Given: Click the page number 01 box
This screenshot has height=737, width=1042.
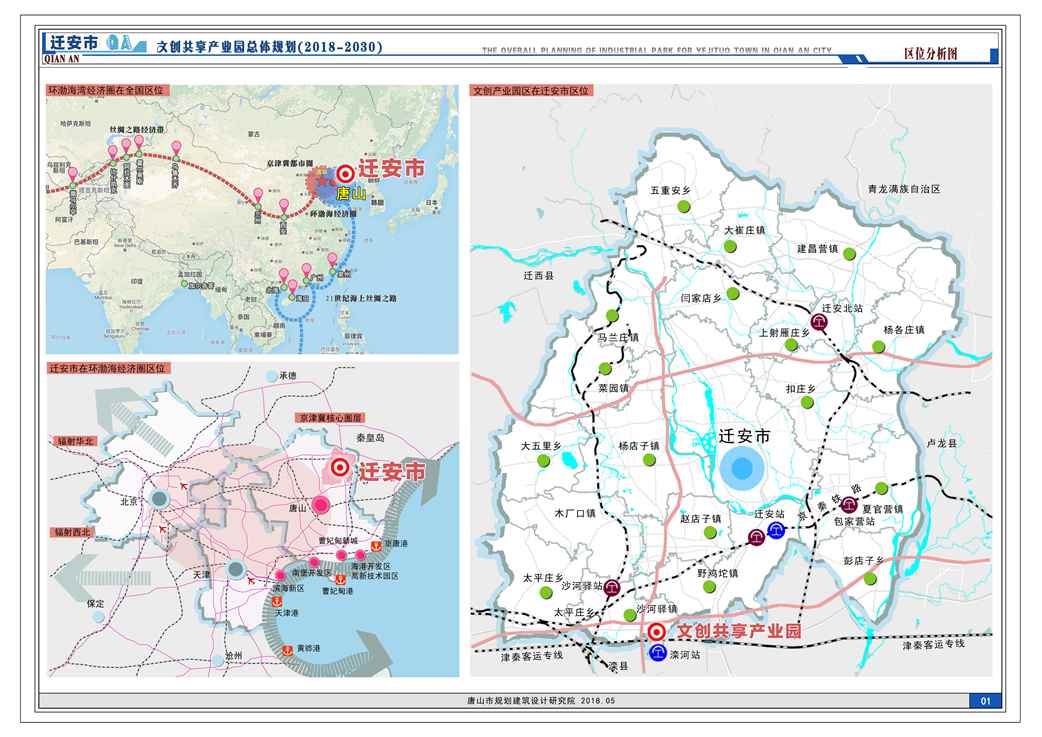Looking at the screenshot, I should [x=984, y=701].
